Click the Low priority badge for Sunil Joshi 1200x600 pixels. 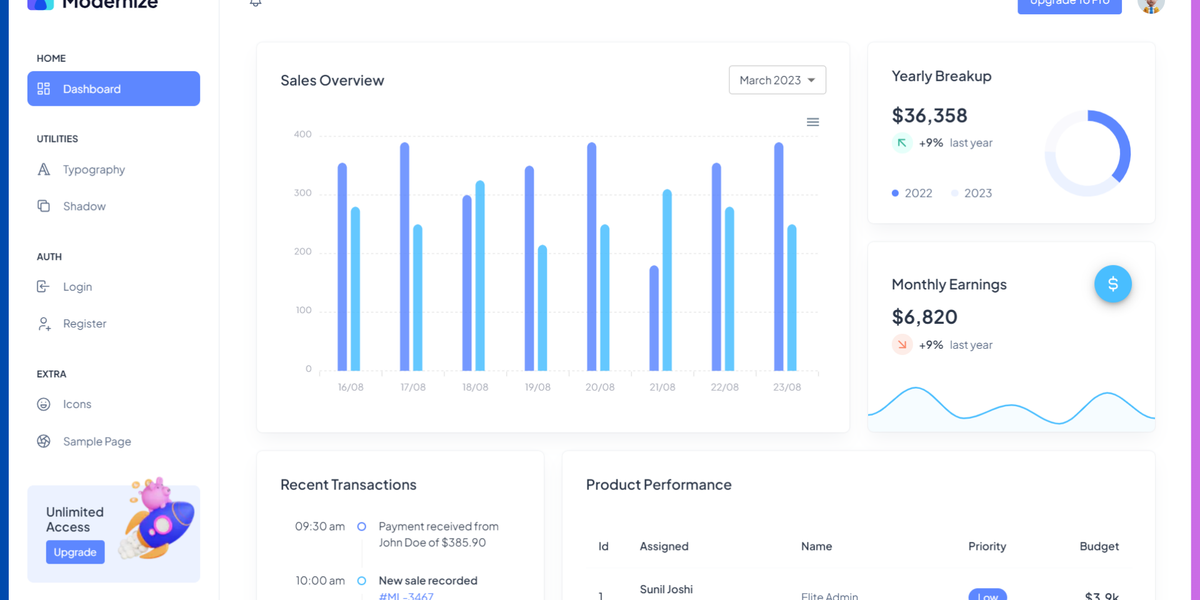987,596
